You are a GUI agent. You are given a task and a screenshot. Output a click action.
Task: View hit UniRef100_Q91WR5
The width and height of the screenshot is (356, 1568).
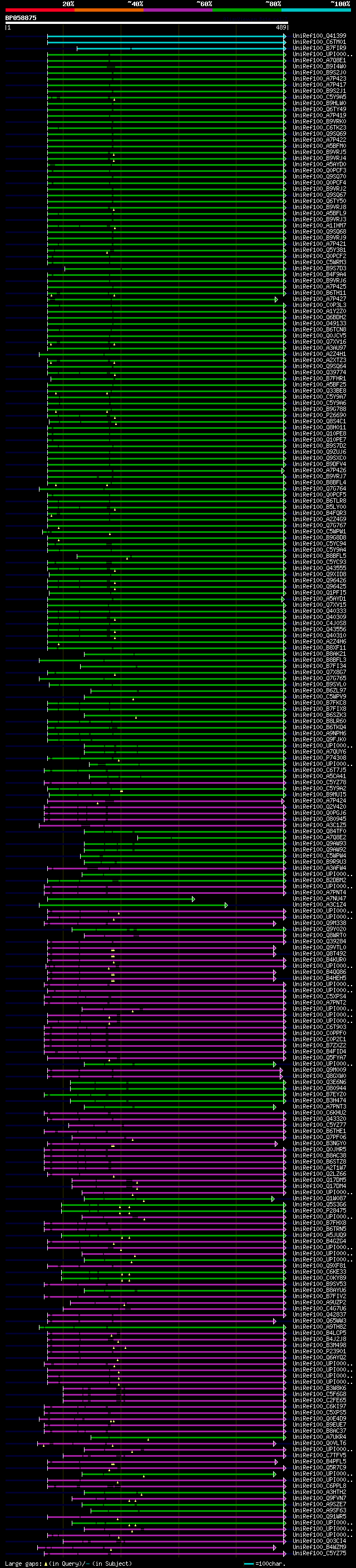point(319,1516)
